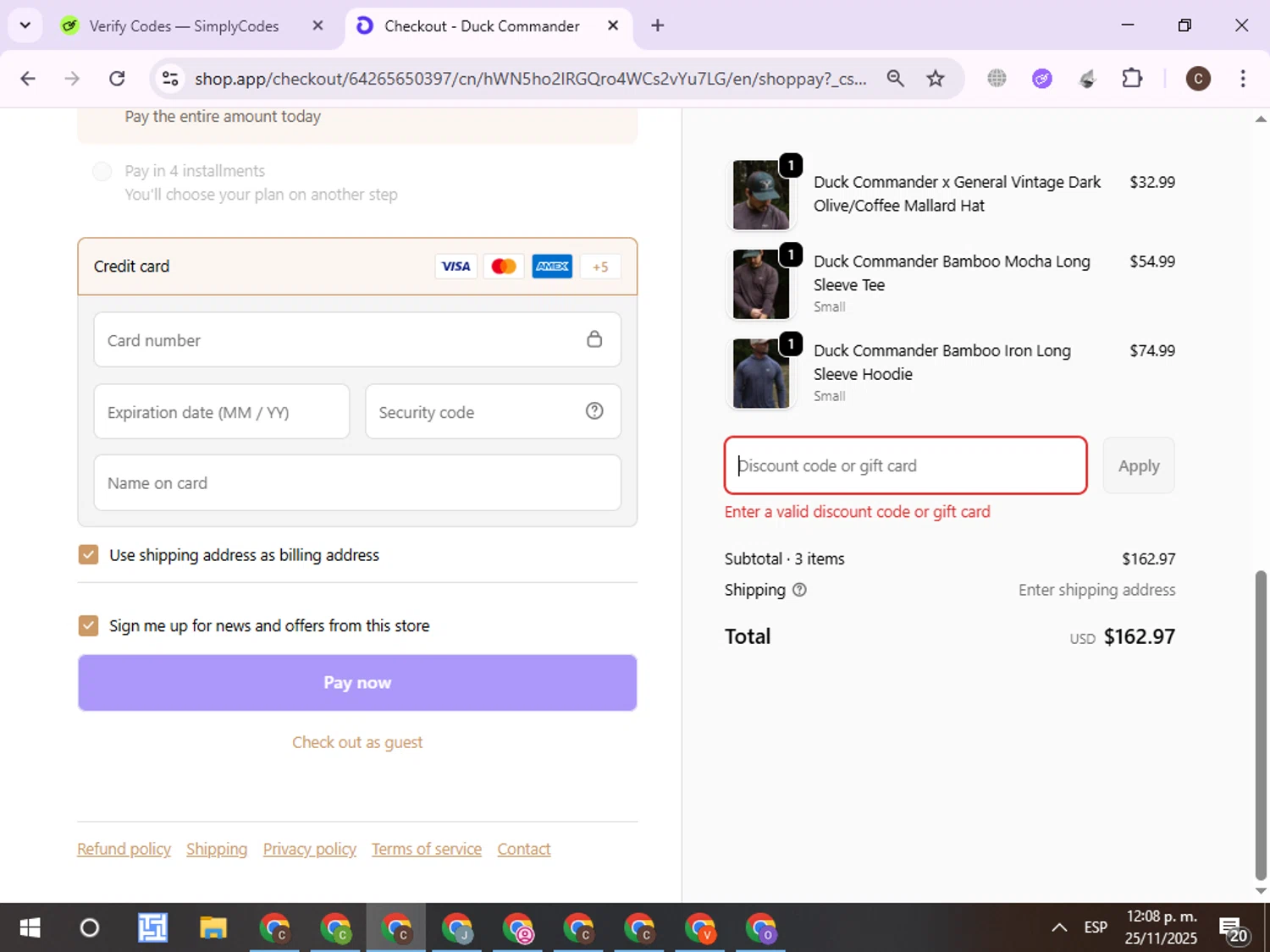Image resolution: width=1270 pixels, height=952 pixels.
Task: Open the taskbar clock showing 12:08 p. m.
Action: tap(1161, 927)
